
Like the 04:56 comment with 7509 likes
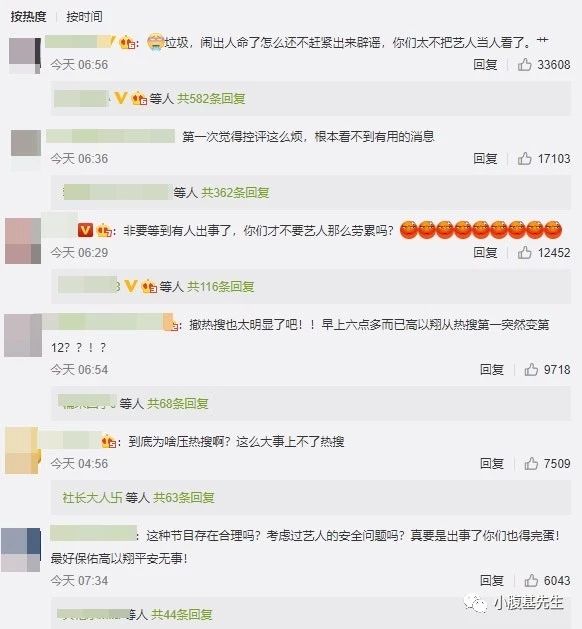tap(531, 464)
